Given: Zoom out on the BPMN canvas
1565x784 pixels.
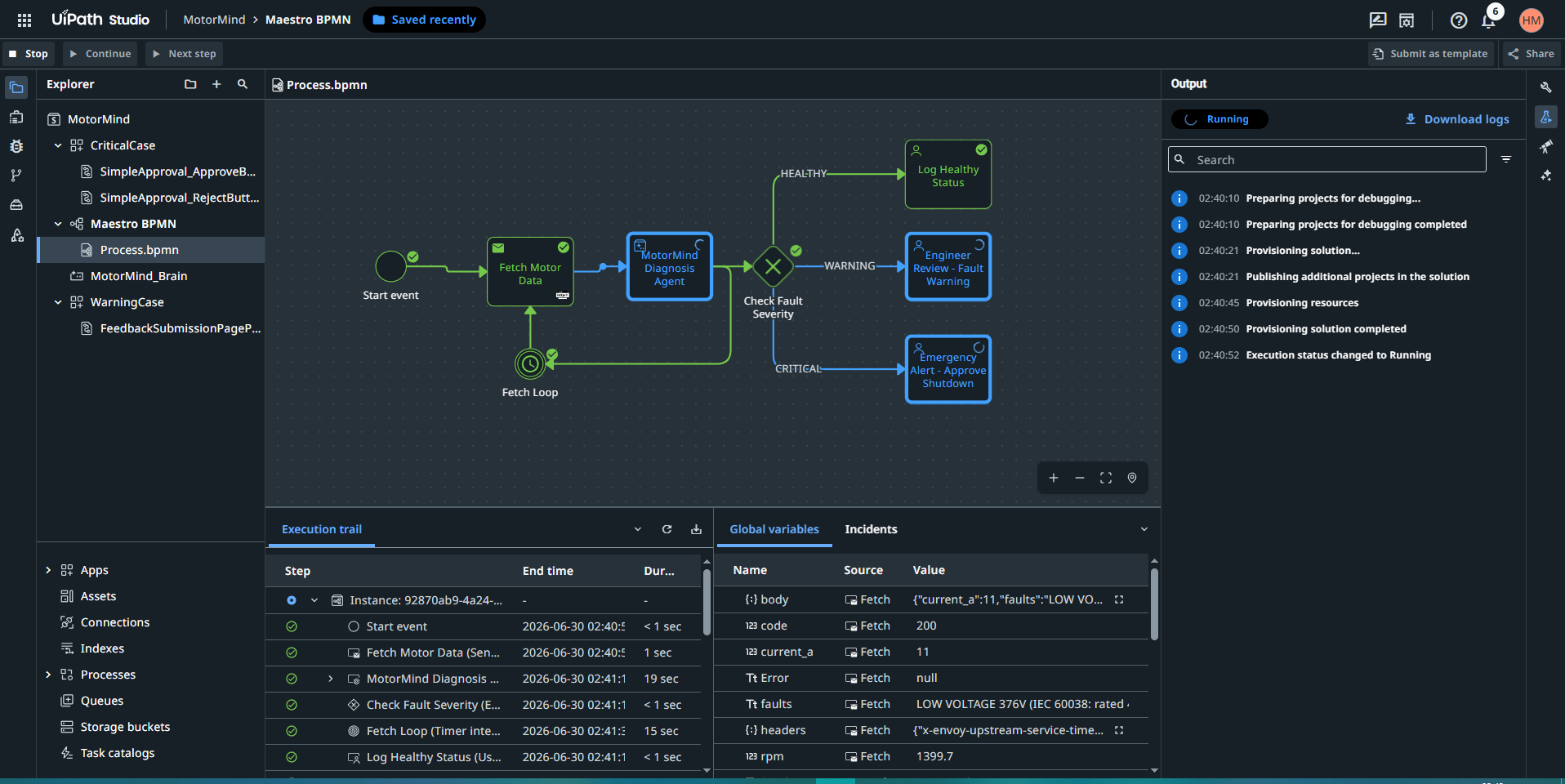Looking at the screenshot, I should [1080, 478].
